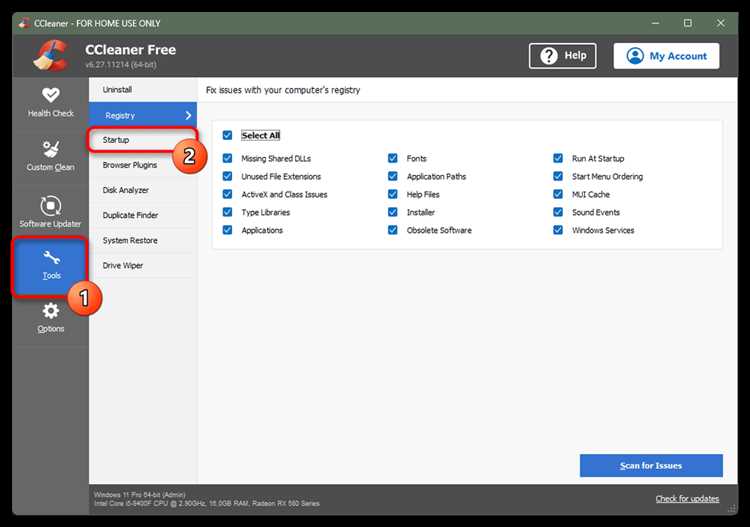The image size is (750, 527).
Task: Open the Software Updater icon
Action: click(x=50, y=205)
